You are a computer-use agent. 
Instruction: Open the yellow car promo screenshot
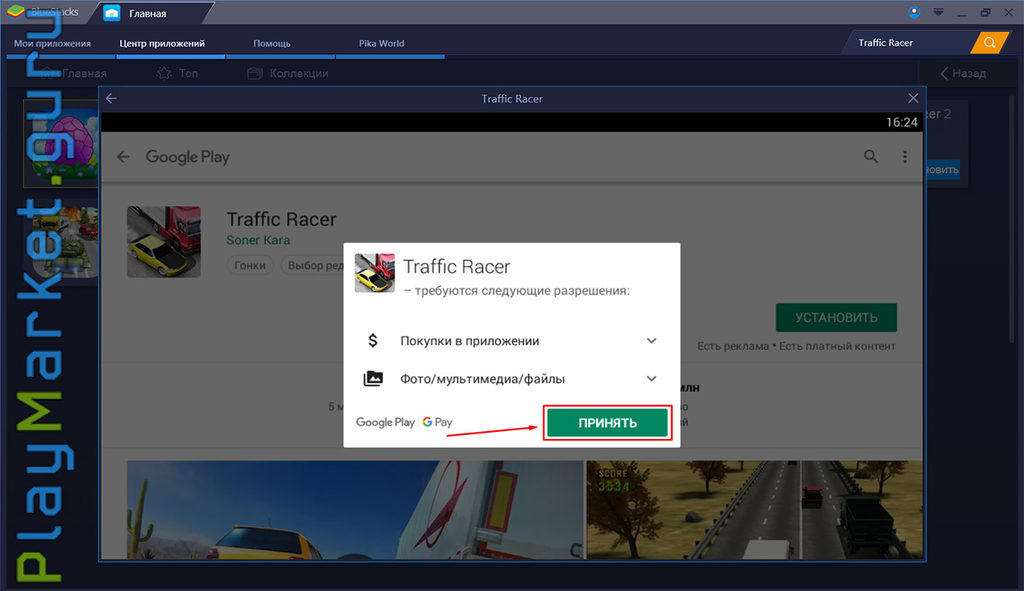[x=355, y=510]
